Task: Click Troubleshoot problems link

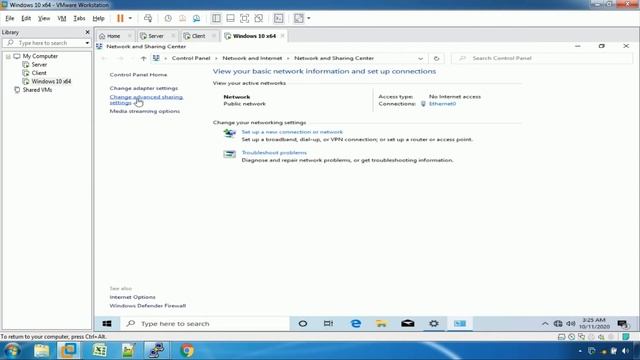Action: (274, 153)
